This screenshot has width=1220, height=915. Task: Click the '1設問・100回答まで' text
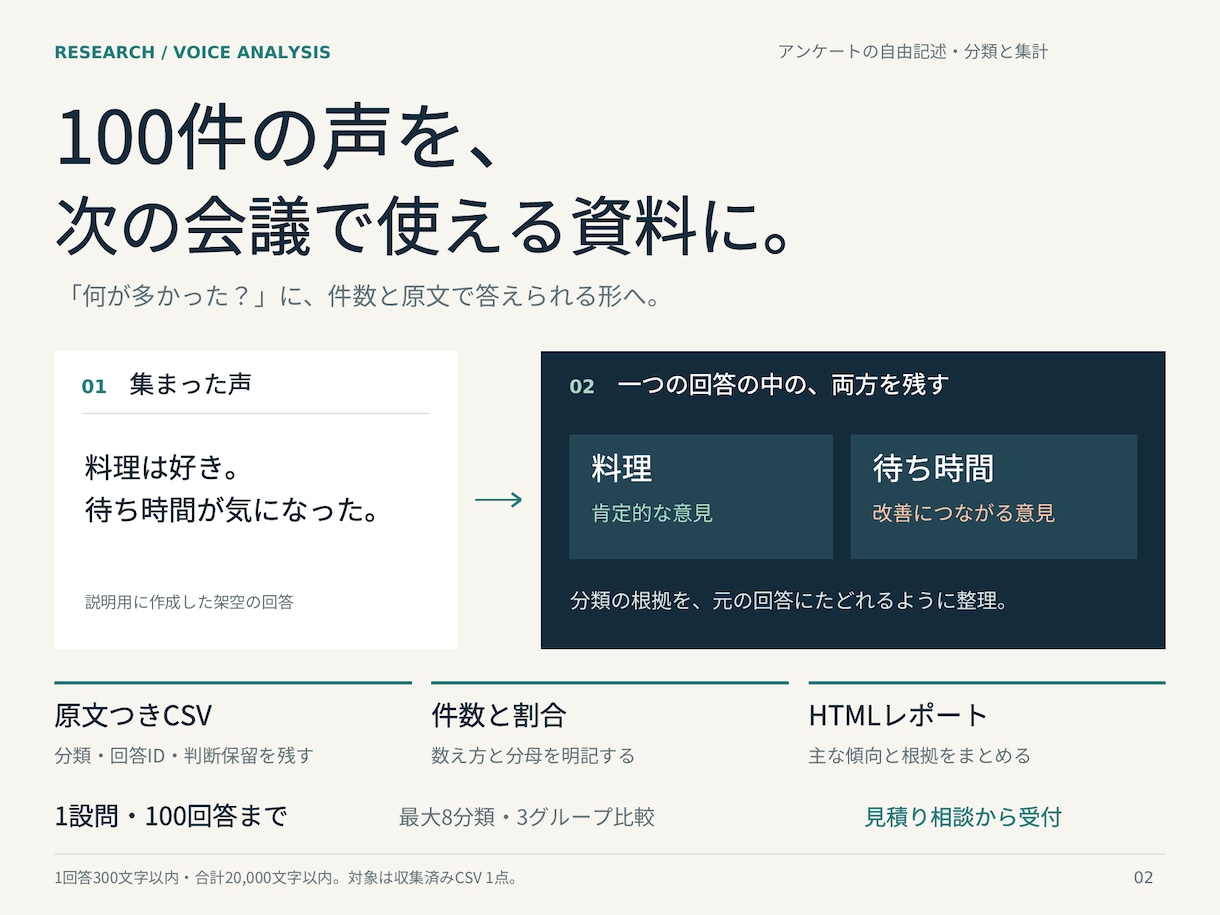point(171,817)
